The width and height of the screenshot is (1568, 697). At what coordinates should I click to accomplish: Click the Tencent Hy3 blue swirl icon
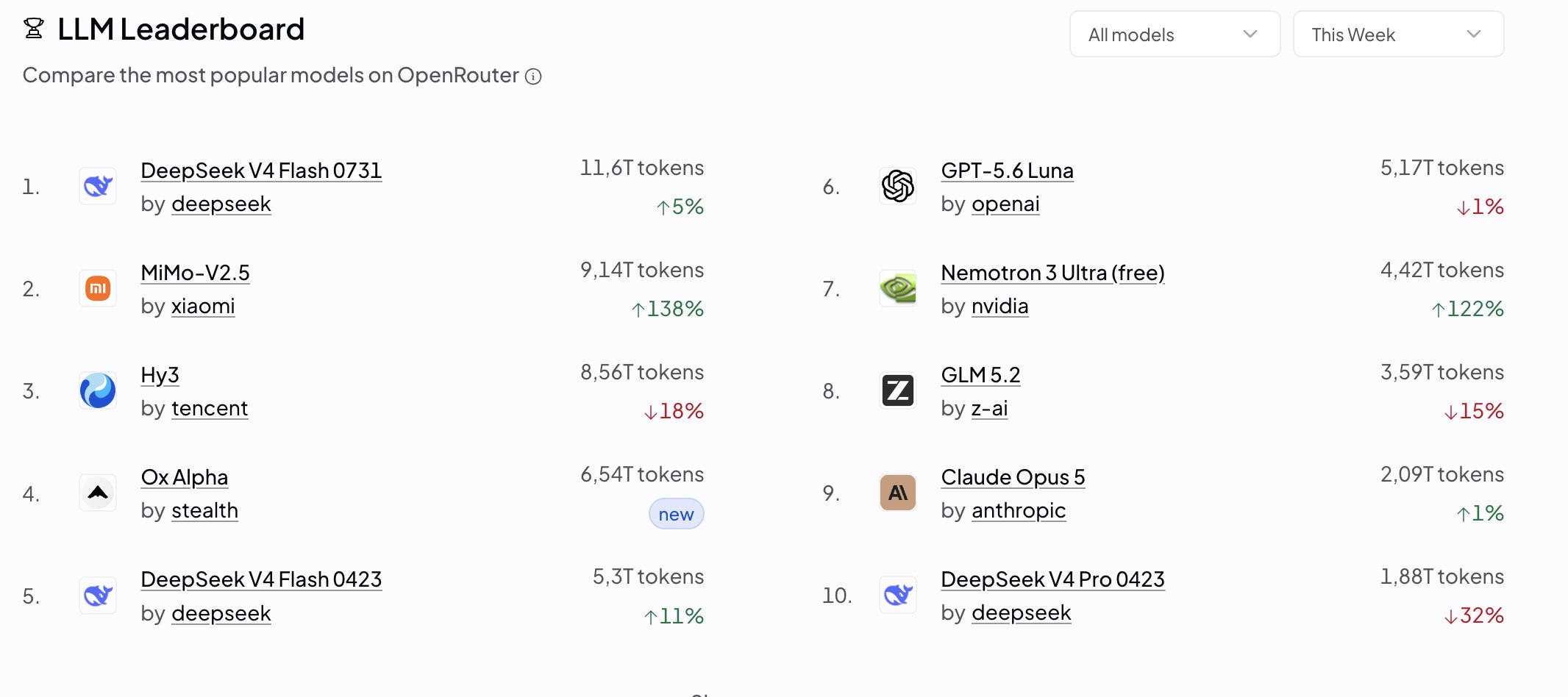98,390
